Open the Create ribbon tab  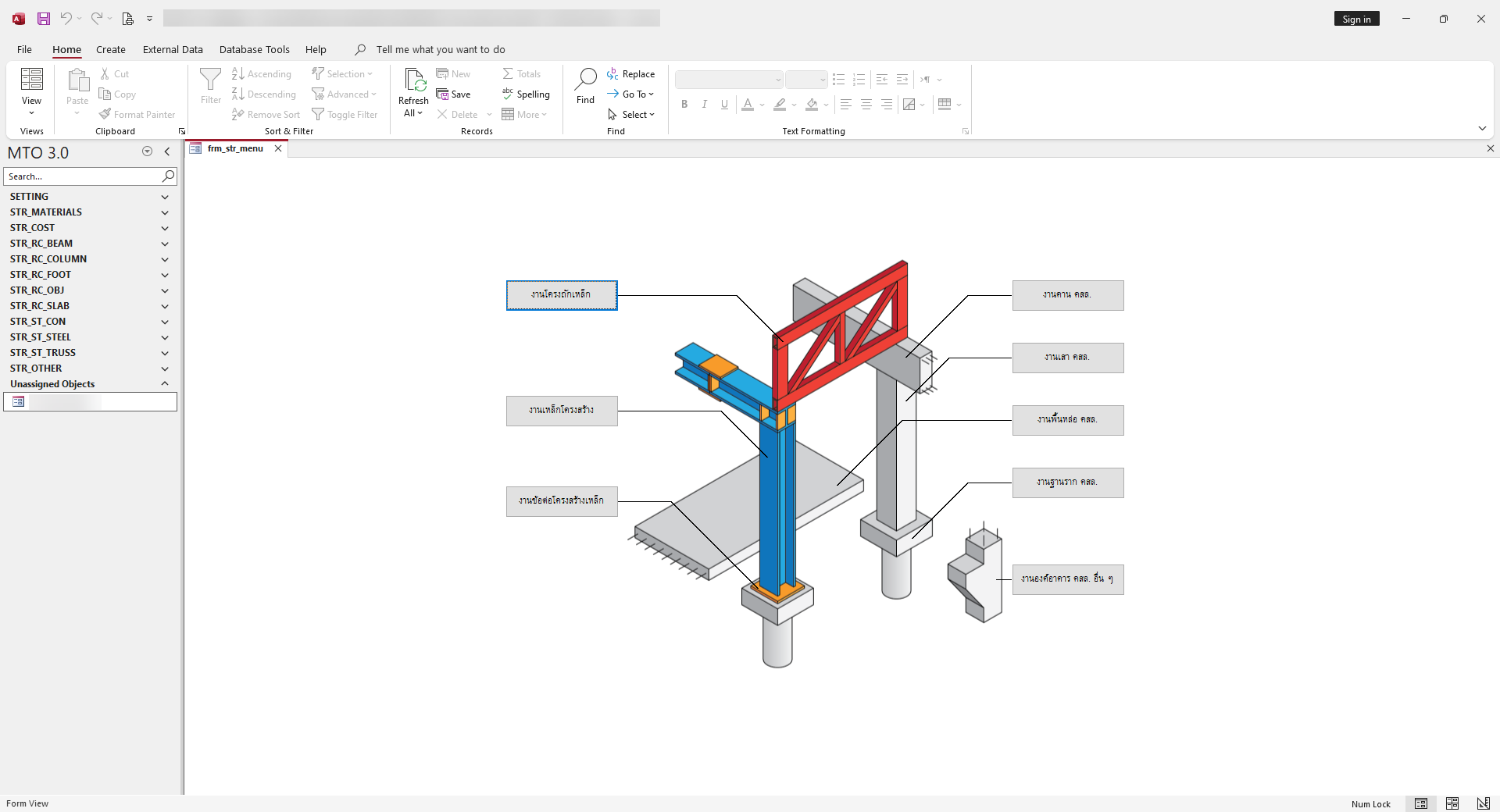point(111,49)
